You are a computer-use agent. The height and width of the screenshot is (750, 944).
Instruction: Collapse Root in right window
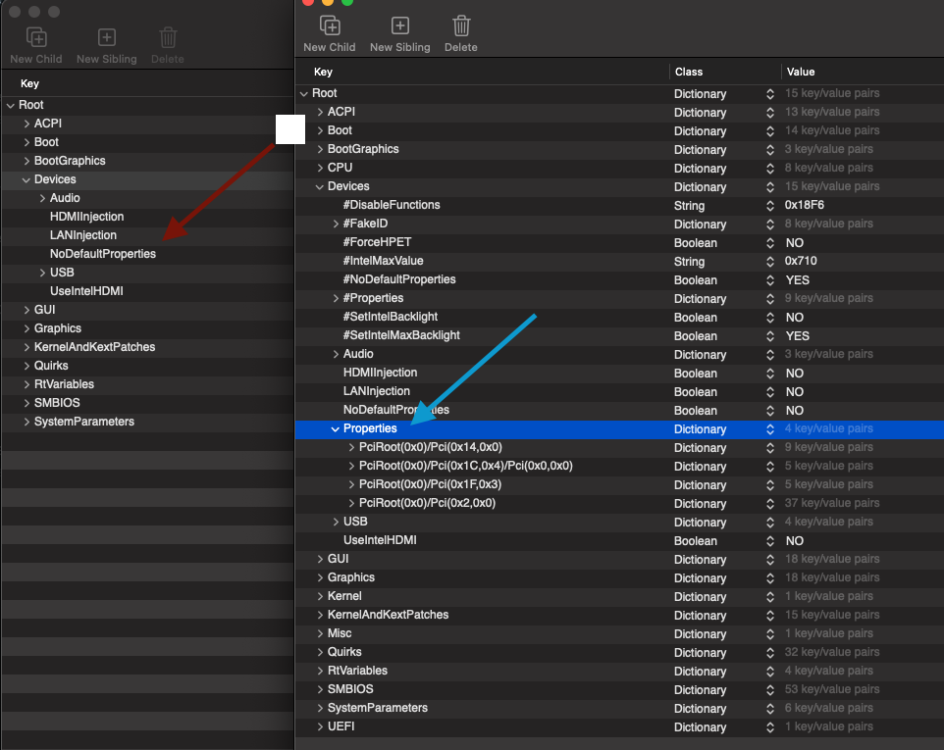tap(304, 94)
